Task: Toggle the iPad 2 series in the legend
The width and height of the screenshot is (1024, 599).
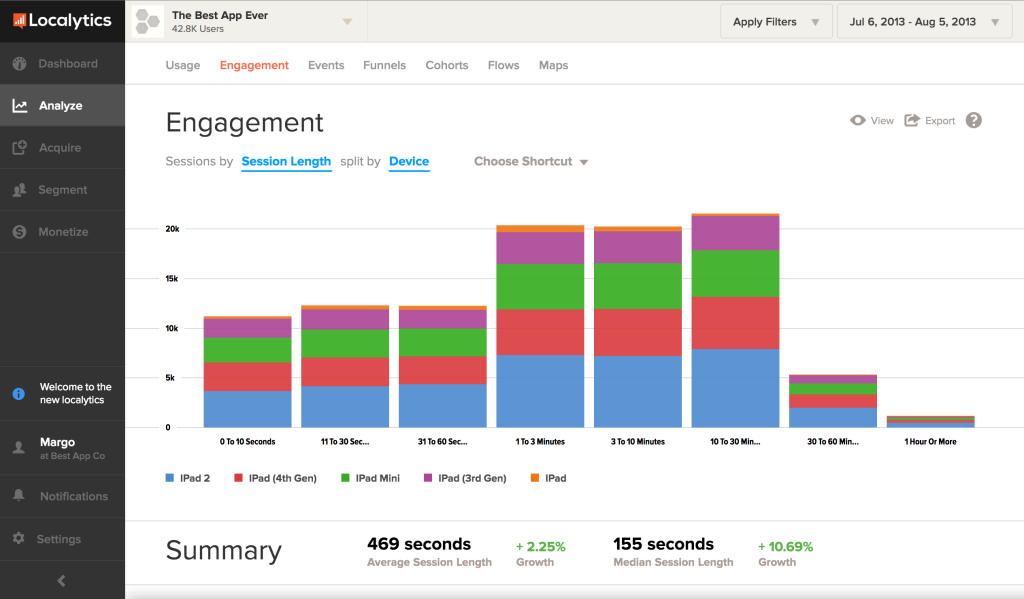Action: [x=188, y=477]
